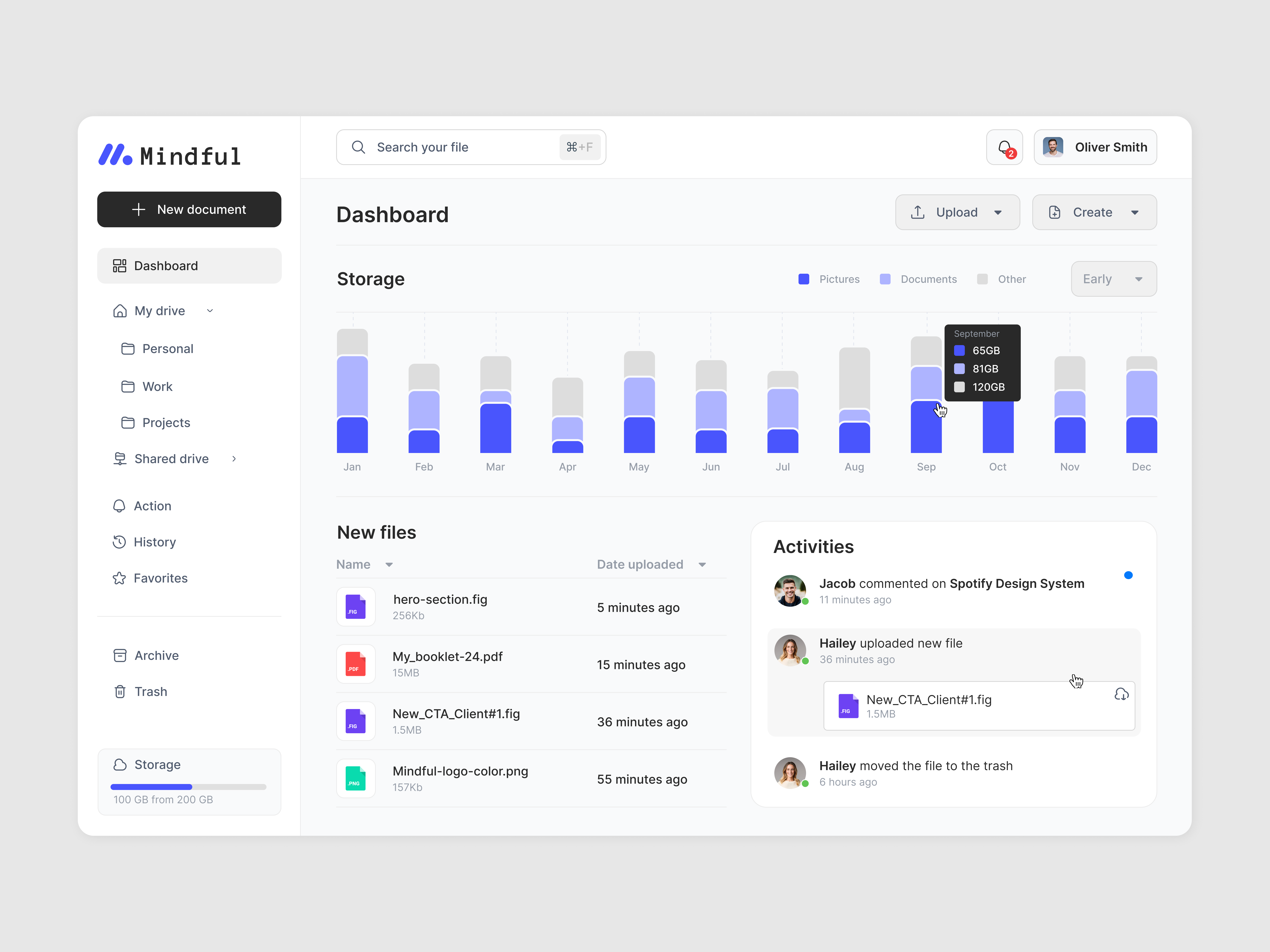Click the August storage bar
The width and height of the screenshot is (1270, 952).
coord(854,400)
